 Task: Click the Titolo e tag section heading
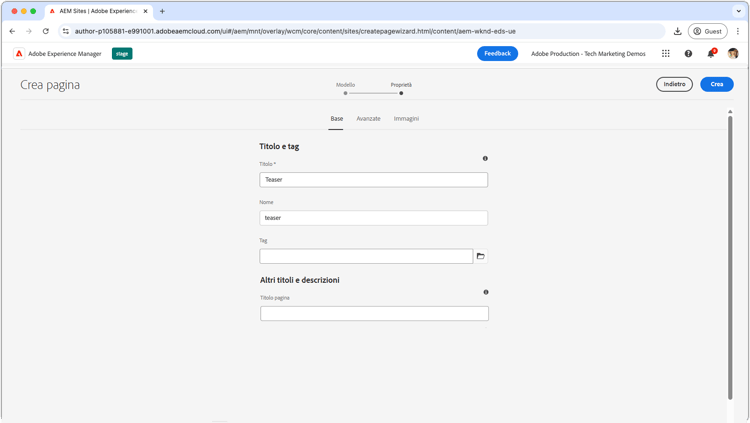click(279, 146)
